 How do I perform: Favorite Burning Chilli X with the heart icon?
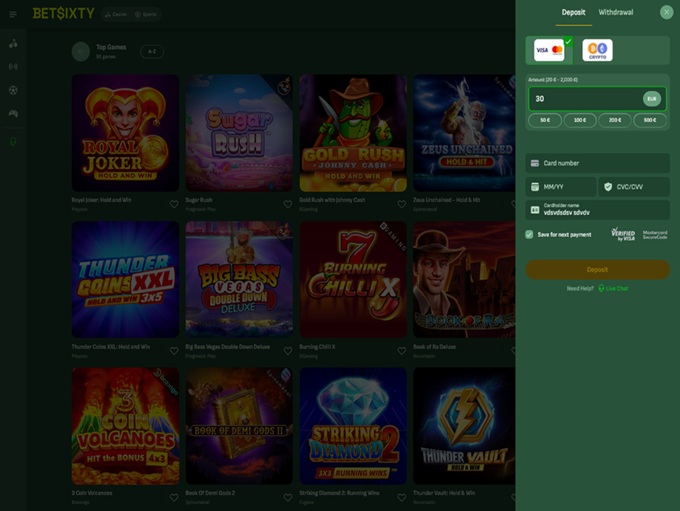pos(401,350)
